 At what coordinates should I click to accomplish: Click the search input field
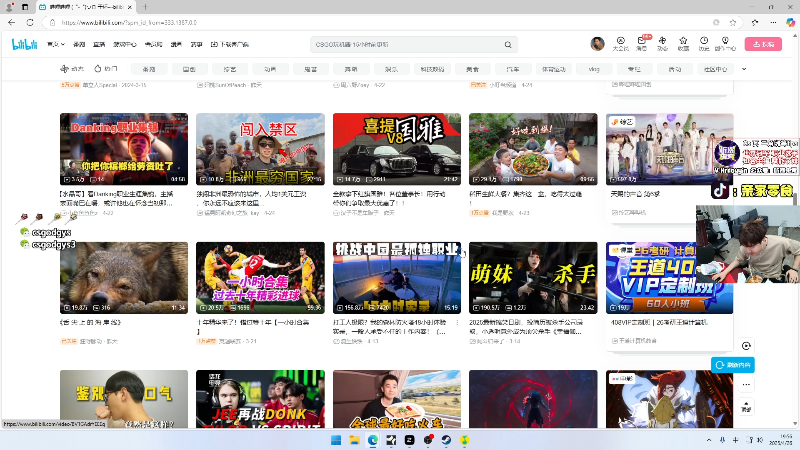point(408,44)
